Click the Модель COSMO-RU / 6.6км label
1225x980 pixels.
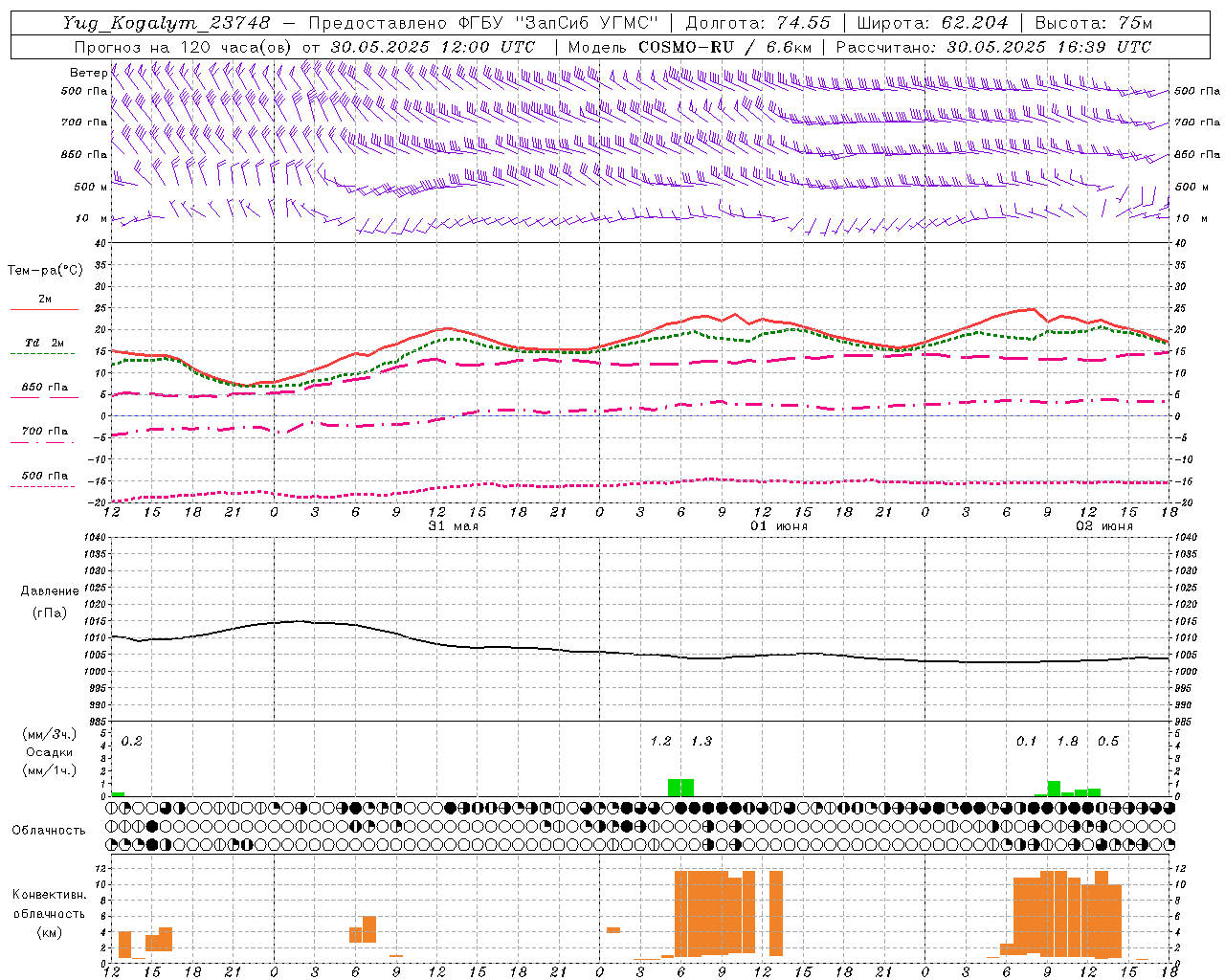(689, 47)
